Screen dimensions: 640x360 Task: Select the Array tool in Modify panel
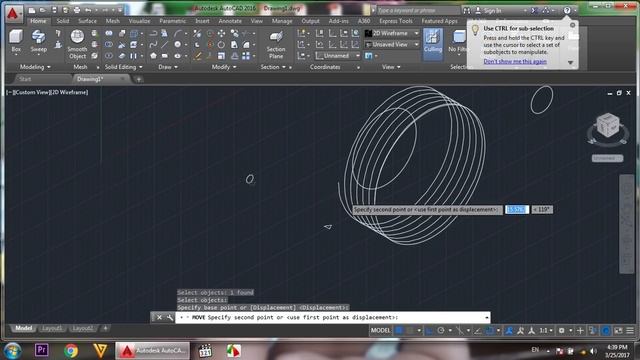(x=246, y=56)
